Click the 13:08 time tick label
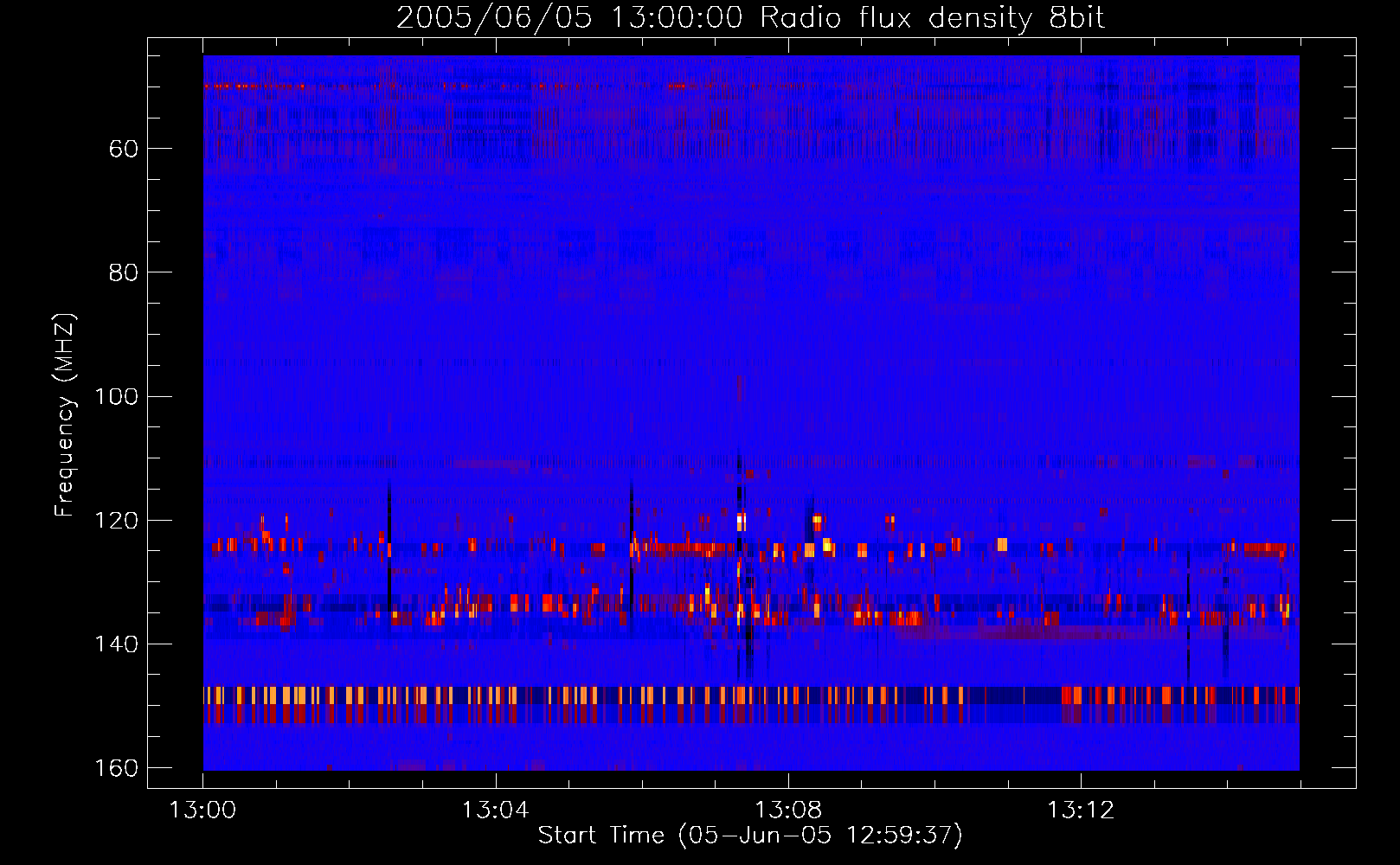This screenshot has height=865, width=1400. 787,811
